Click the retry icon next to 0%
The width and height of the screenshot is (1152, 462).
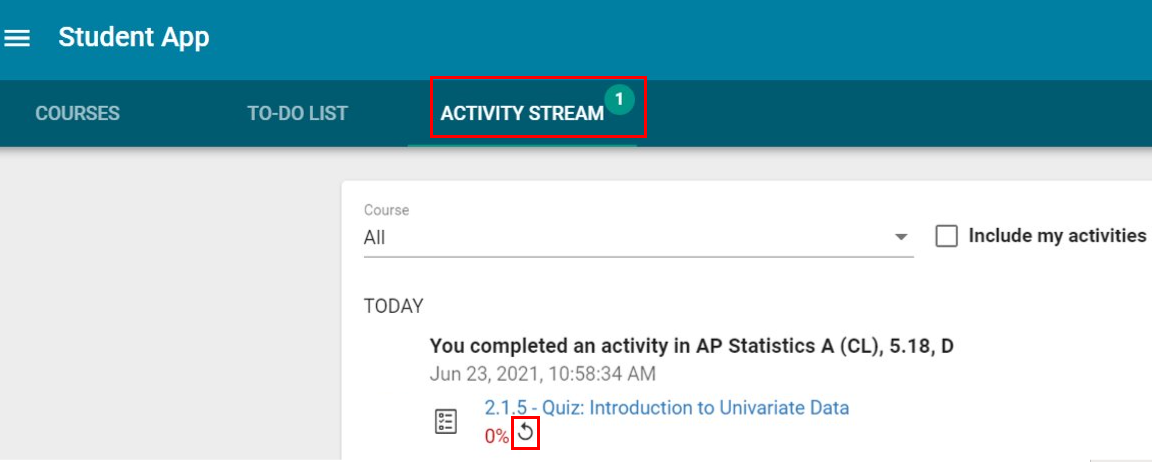[525, 433]
